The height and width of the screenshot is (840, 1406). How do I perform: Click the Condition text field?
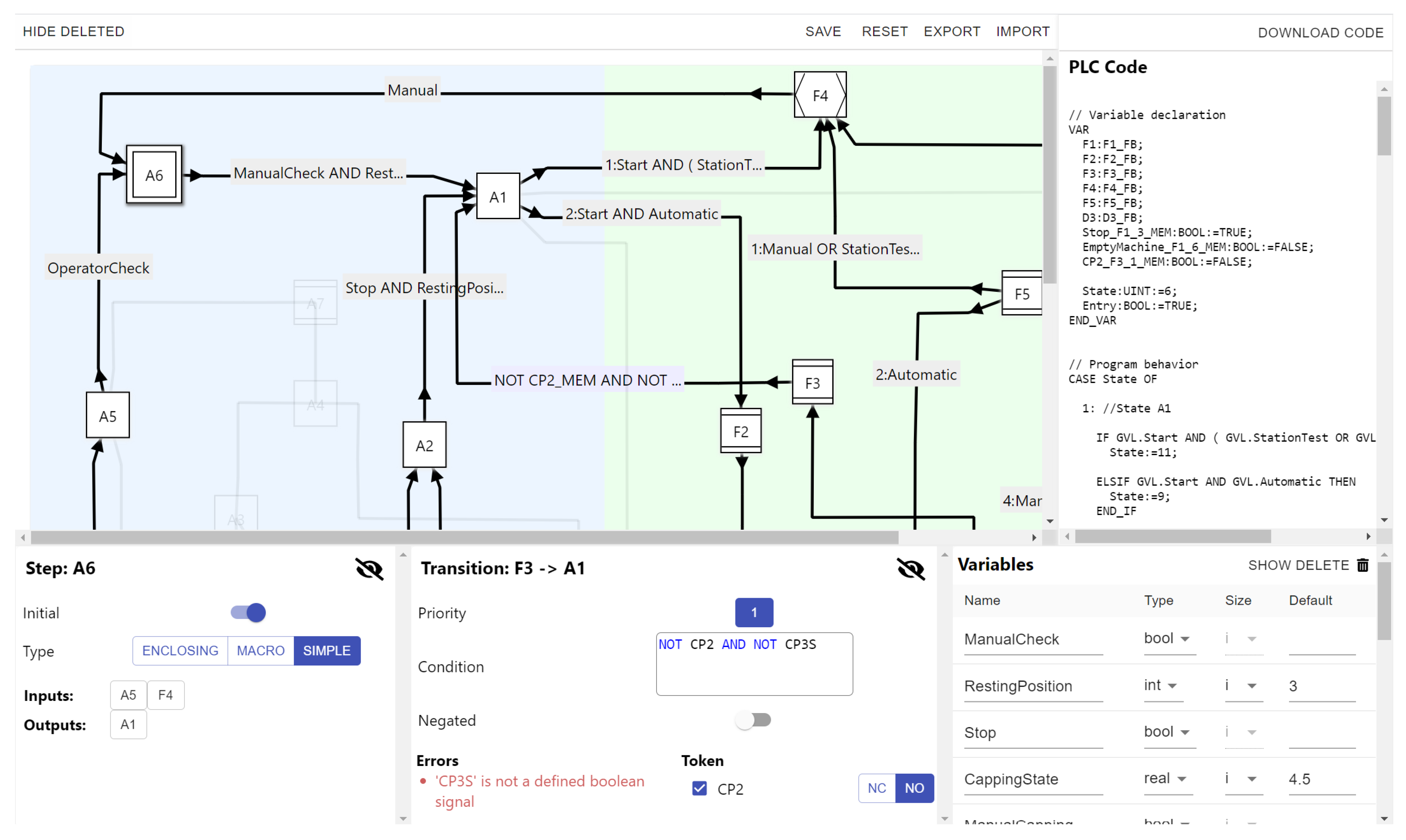[754, 664]
